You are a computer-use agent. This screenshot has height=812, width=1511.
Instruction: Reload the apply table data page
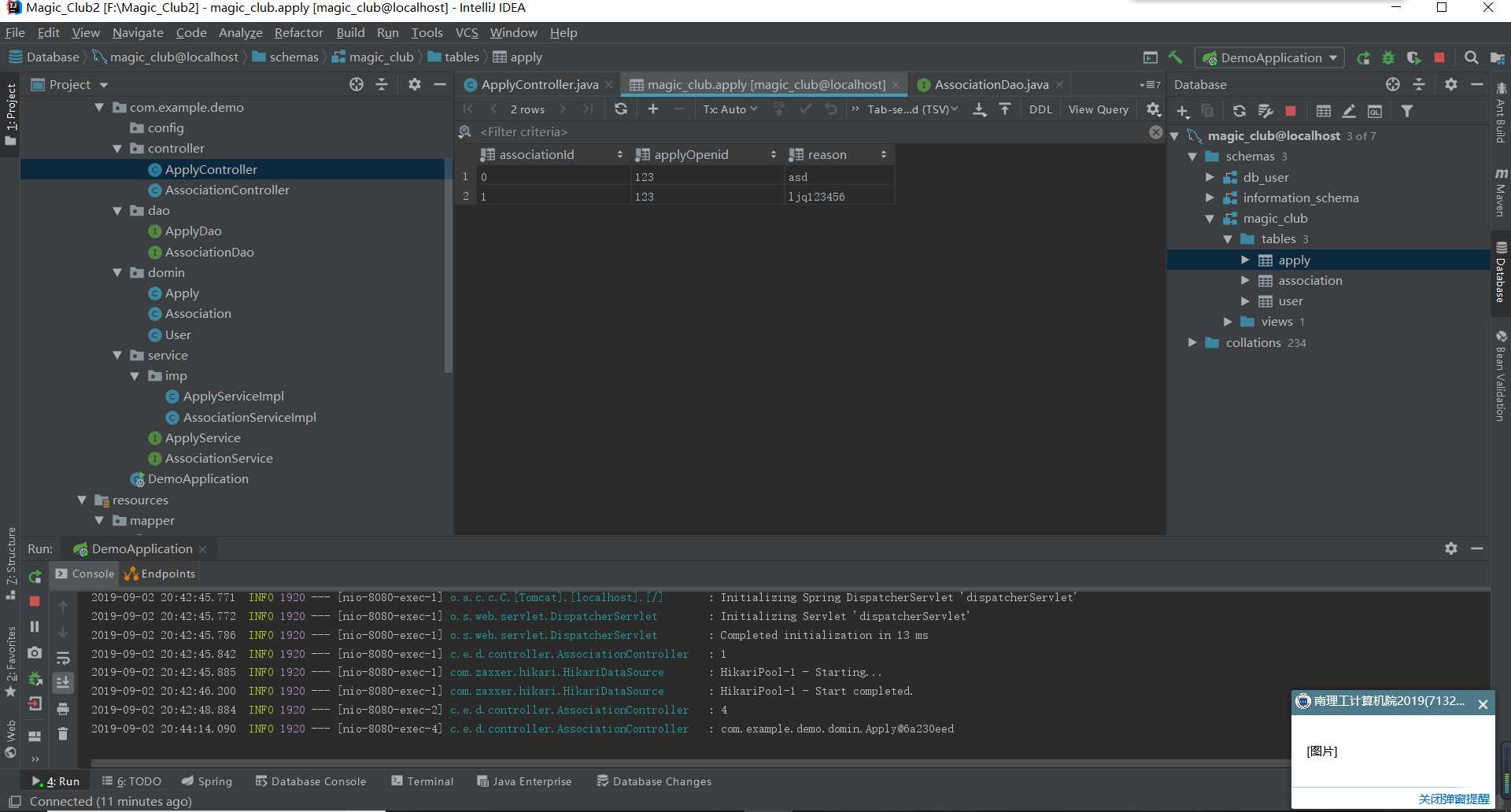pyautogui.click(x=621, y=109)
